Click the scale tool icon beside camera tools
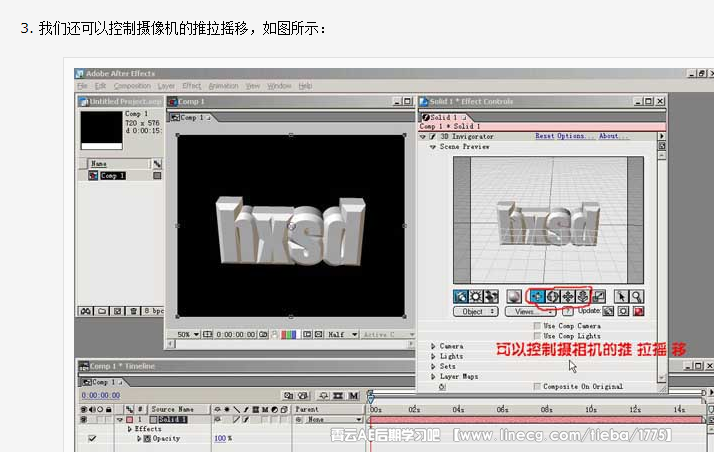Viewport: 714px width, 452px height. (x=599, y=297)
